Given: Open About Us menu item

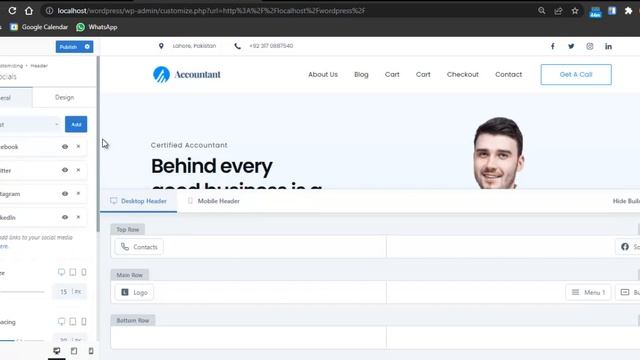Looking at the screenshot, I should [x=323, y=74].
